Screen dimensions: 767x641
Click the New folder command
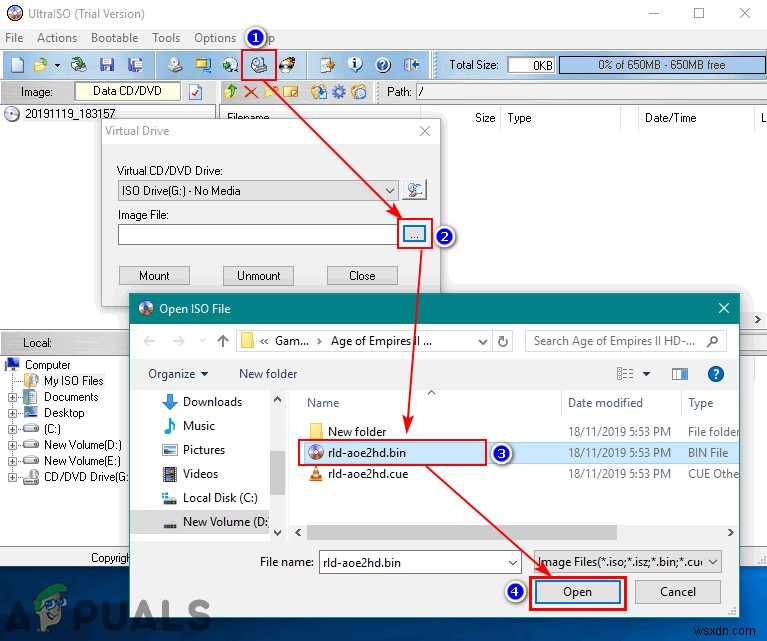tap(268, 374)
